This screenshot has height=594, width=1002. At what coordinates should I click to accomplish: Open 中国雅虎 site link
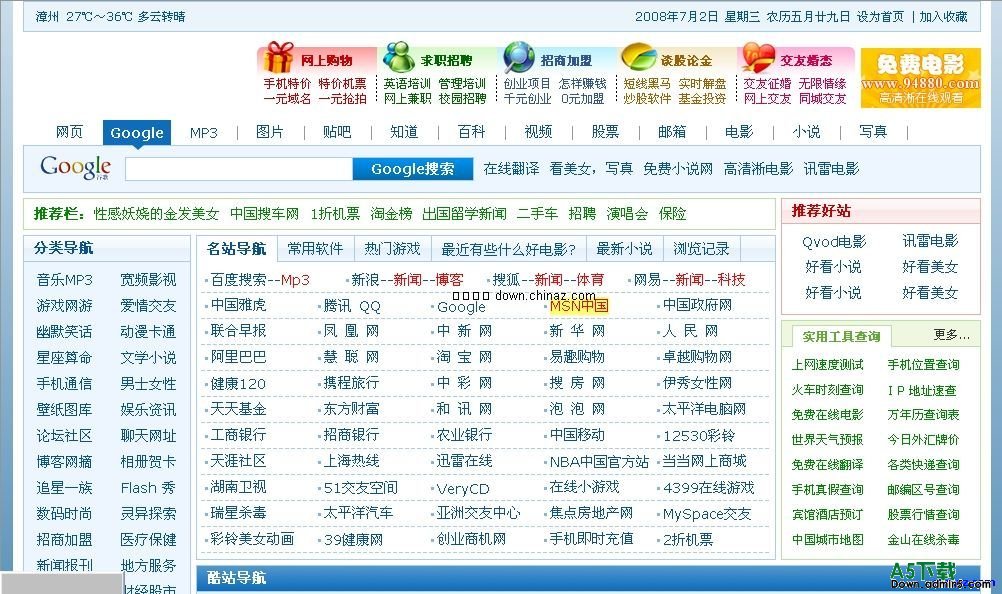tap(238, 305)
